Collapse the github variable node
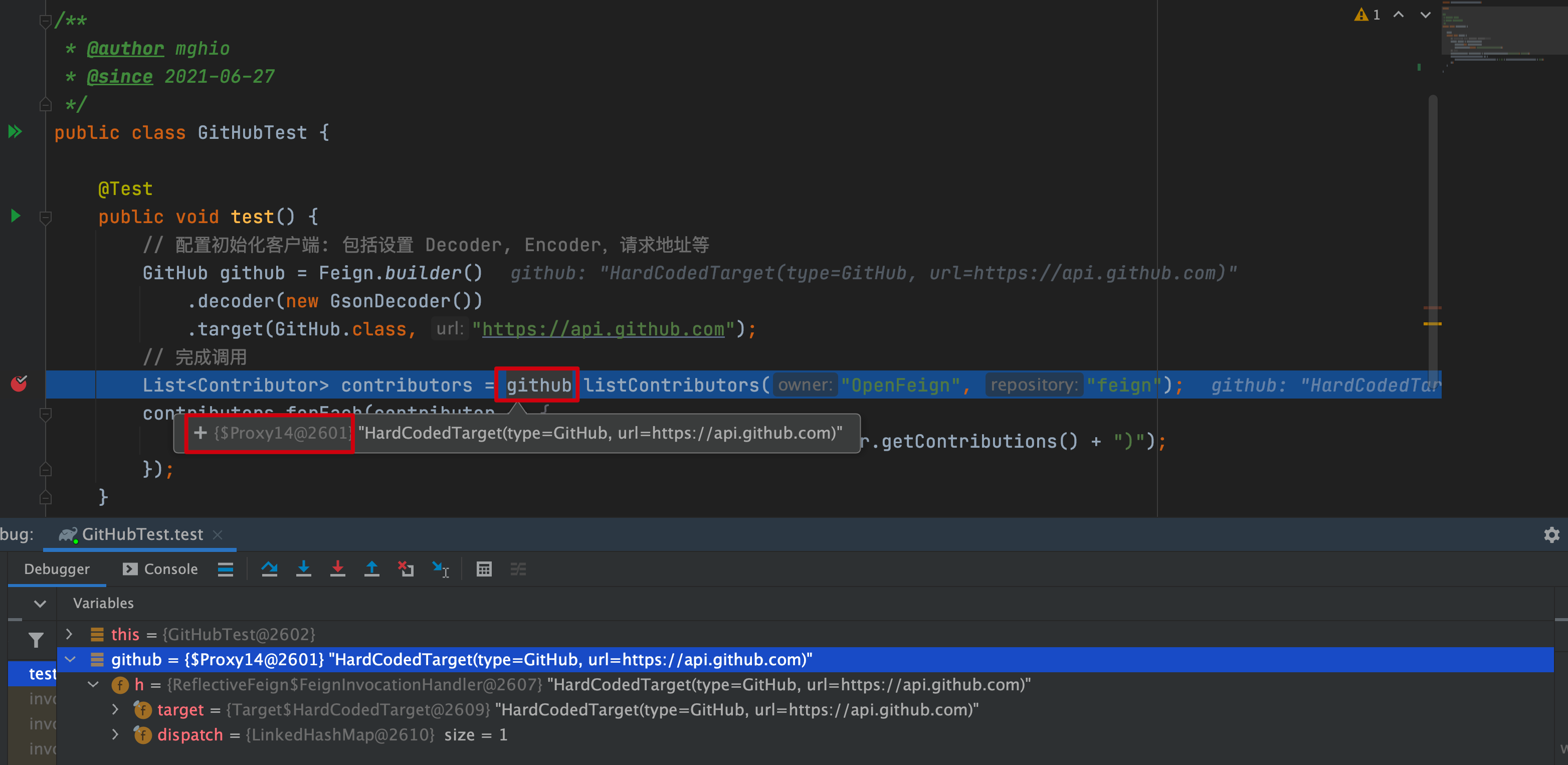This screenshot has width=1568, height=765. pos(70,659)
